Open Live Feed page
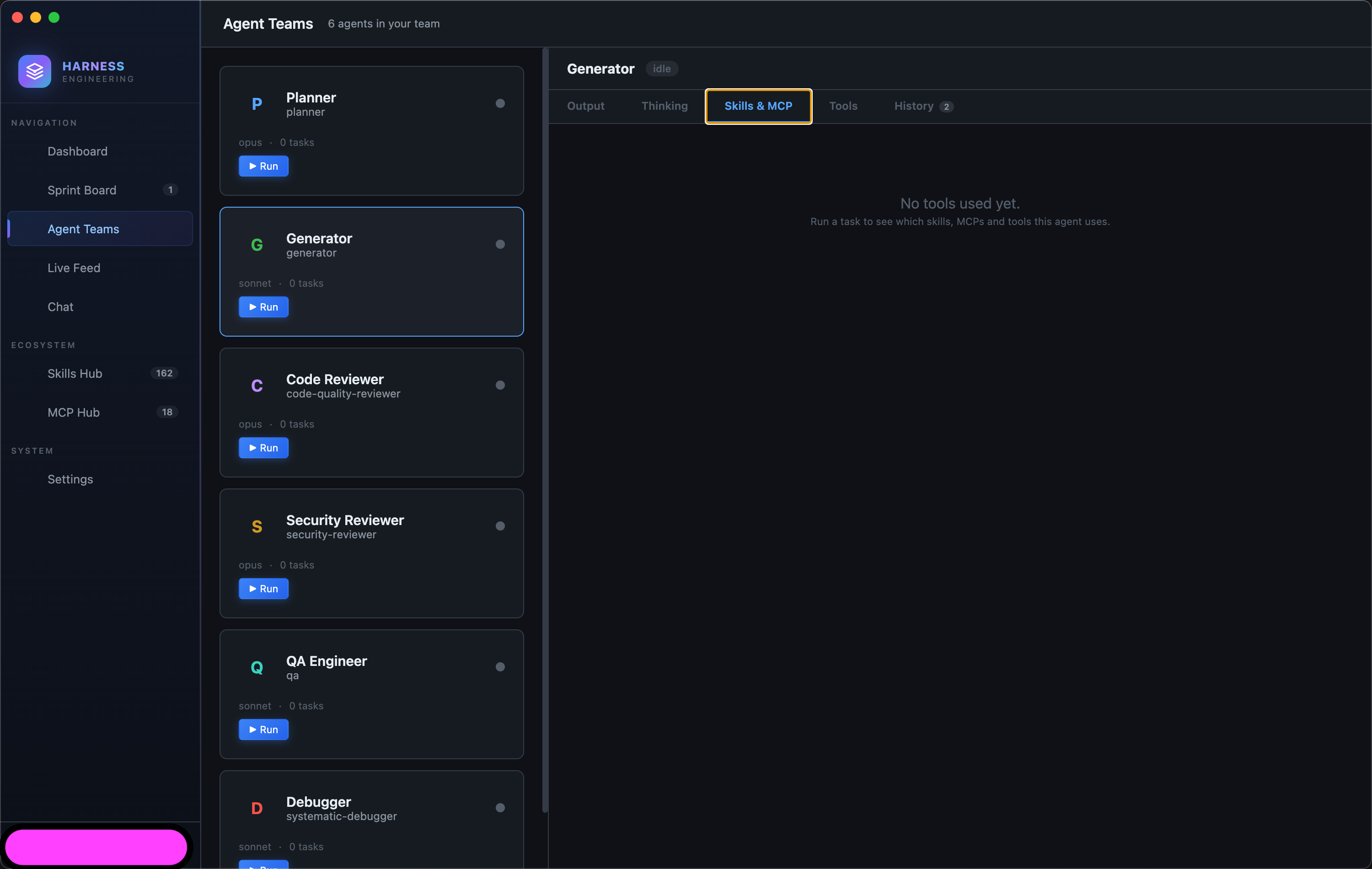The image size is (1372, 869). pyautogui.click(x=100, y=267)
